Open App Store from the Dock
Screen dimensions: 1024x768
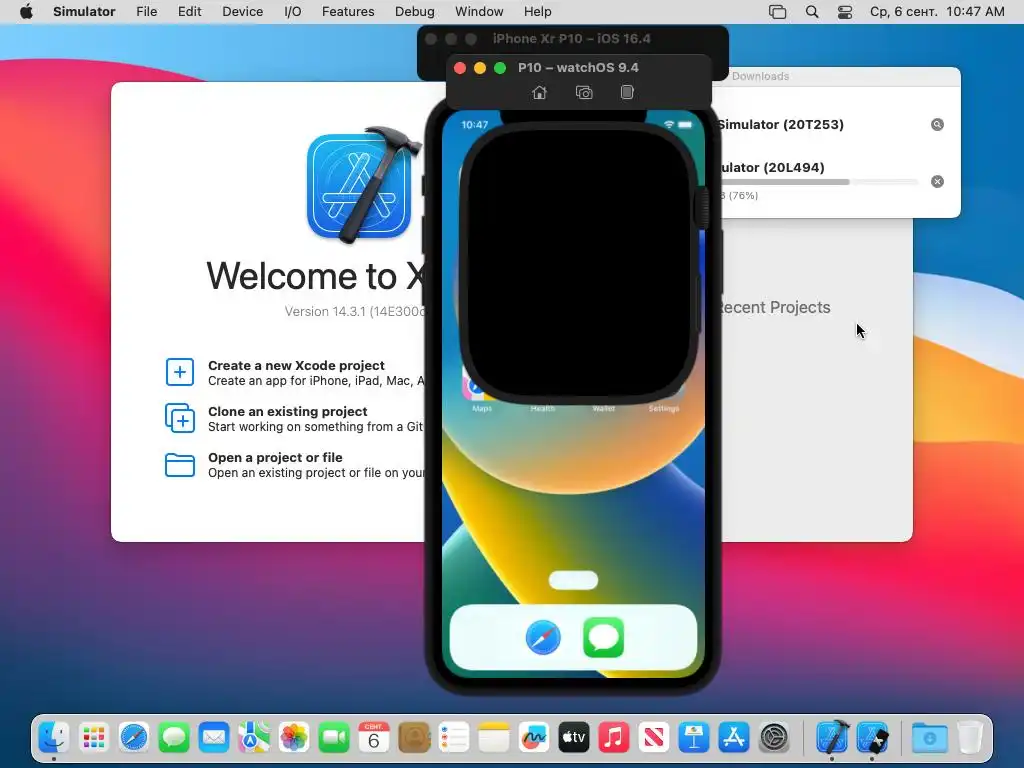[x=734, y=738]
